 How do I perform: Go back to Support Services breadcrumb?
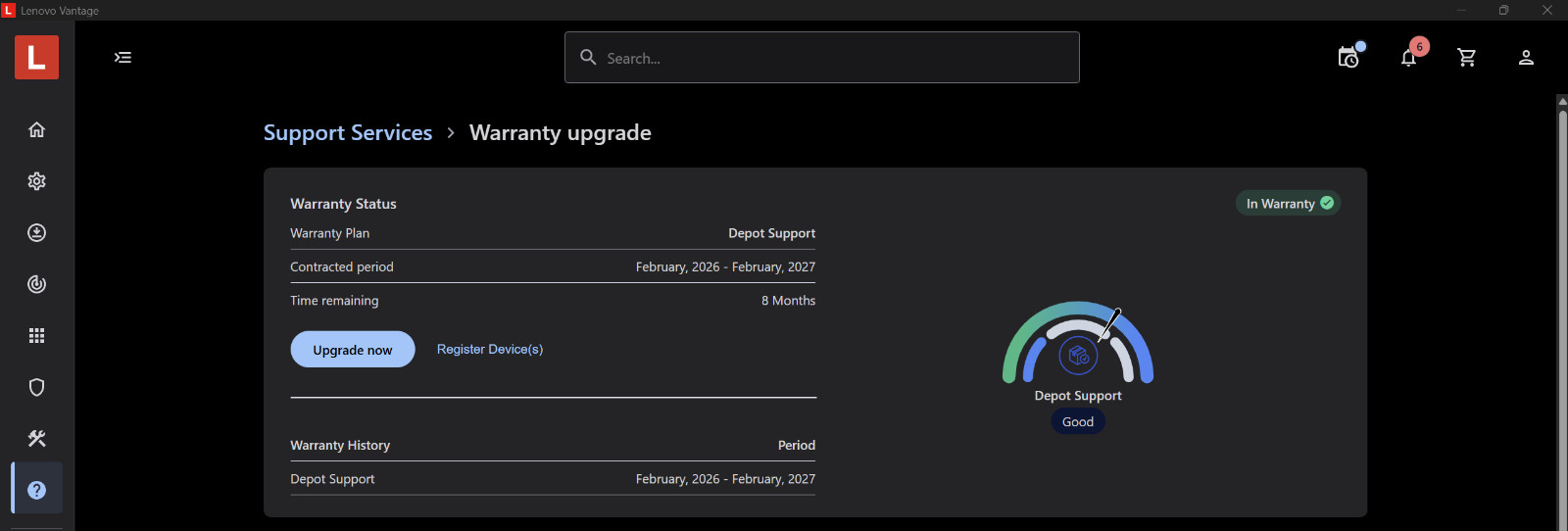pos(348,132)
